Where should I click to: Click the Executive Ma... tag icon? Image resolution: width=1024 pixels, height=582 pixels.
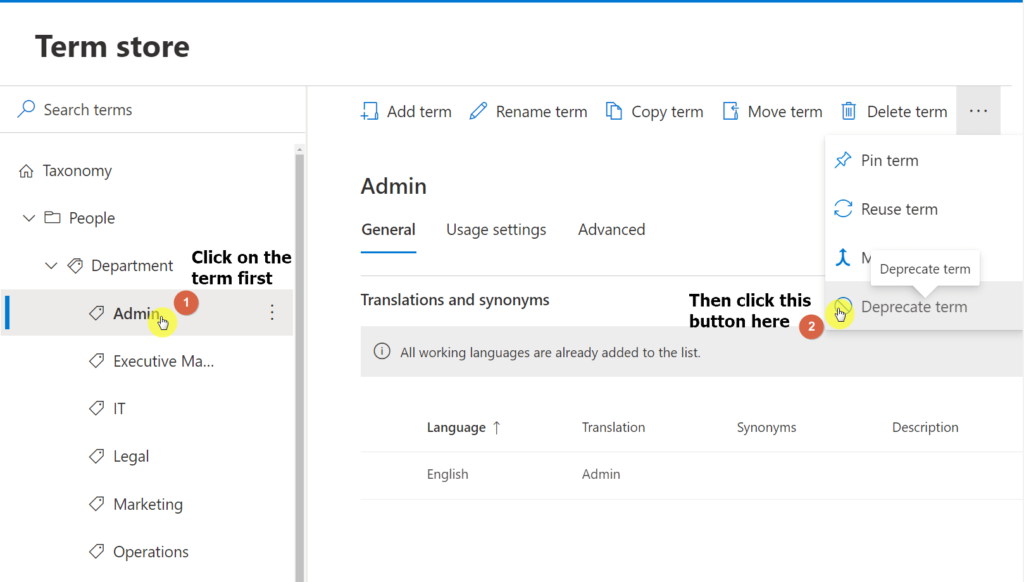pyautogui.click(x=97, y=361)
